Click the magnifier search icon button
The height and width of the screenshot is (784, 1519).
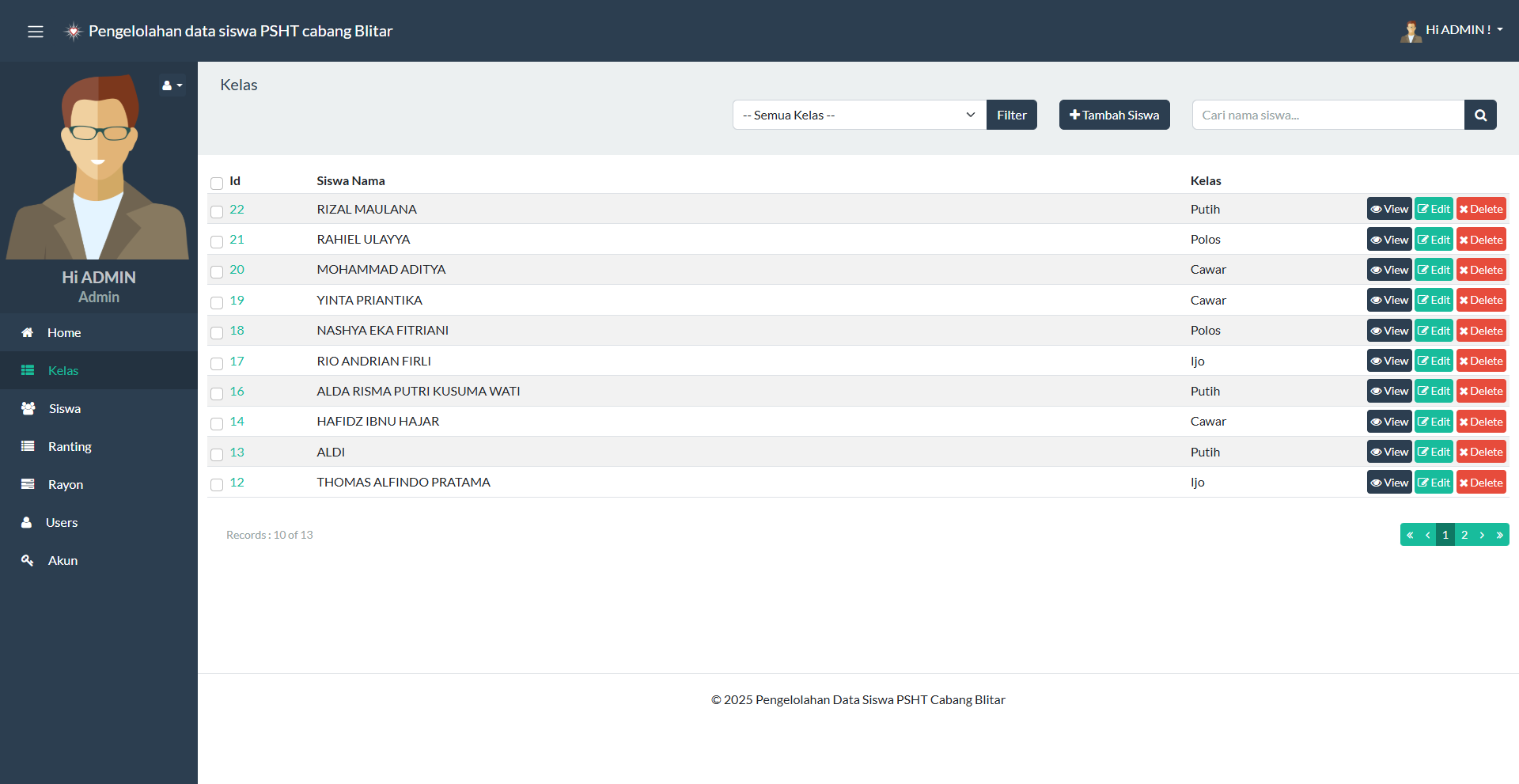pyautogui.click(x=1480, y=115)
